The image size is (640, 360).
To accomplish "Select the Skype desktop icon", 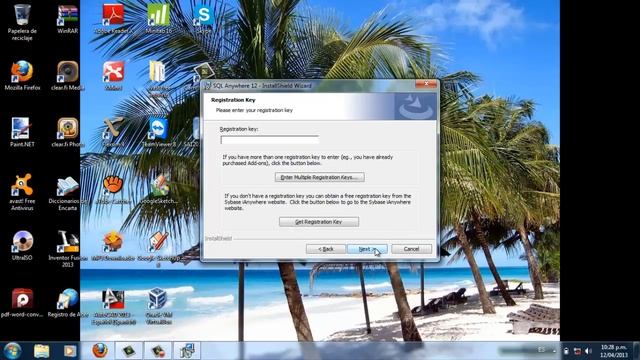I will [203, 19].
